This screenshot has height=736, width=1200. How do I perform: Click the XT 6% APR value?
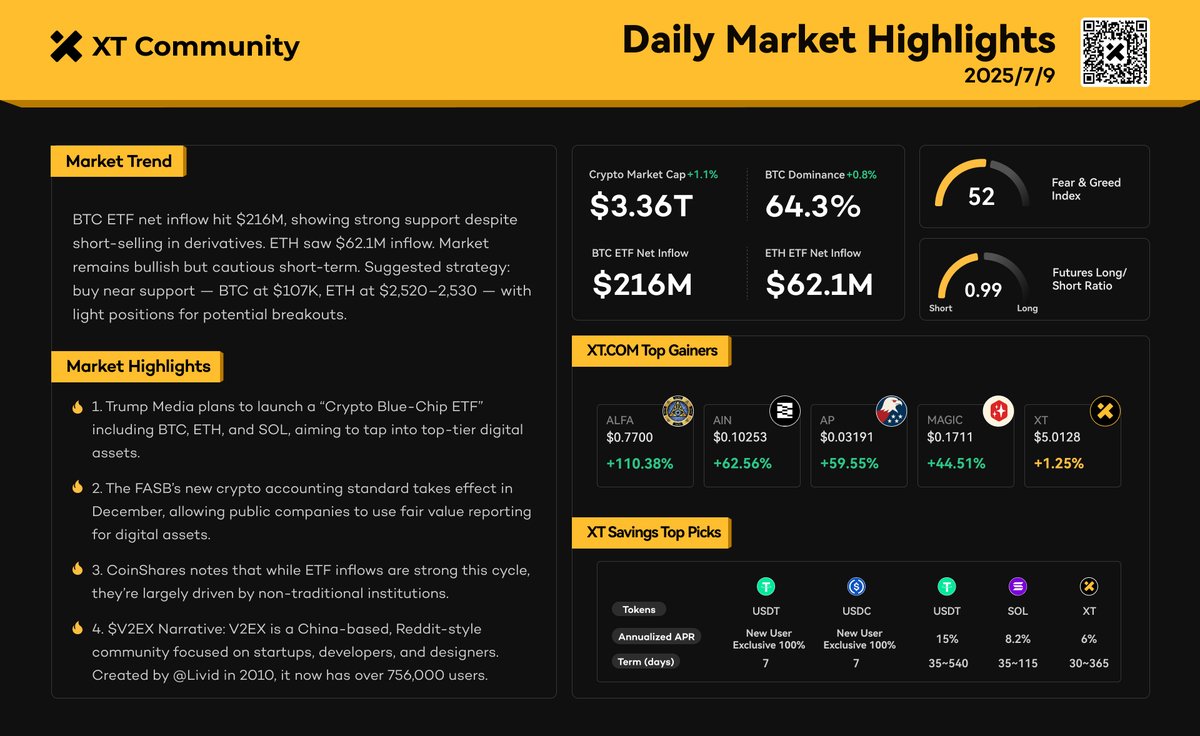pyautogui.click(x=1089, y=639)
